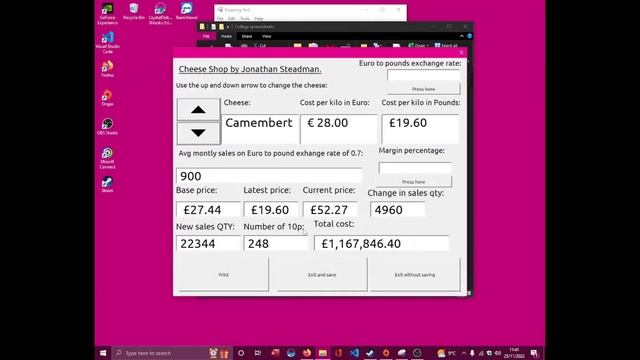Show hidden system tray icons

(464, 353)
